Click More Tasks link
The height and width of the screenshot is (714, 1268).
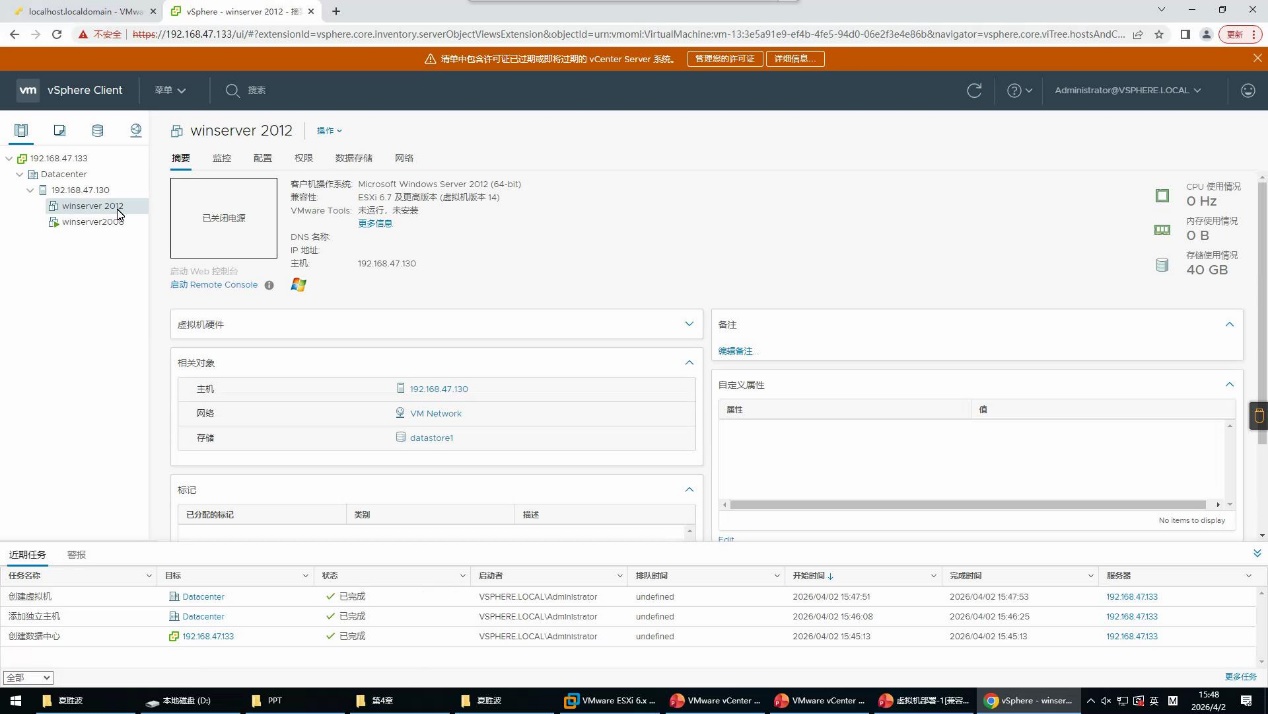(x=1241, y=677)
